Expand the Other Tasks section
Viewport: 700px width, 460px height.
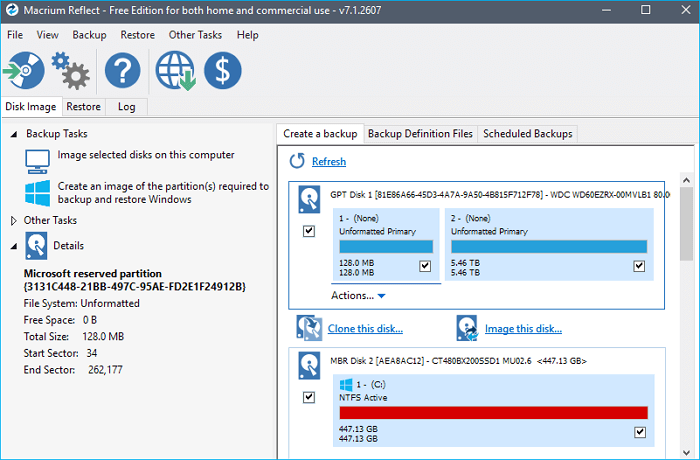click(14, 220)
